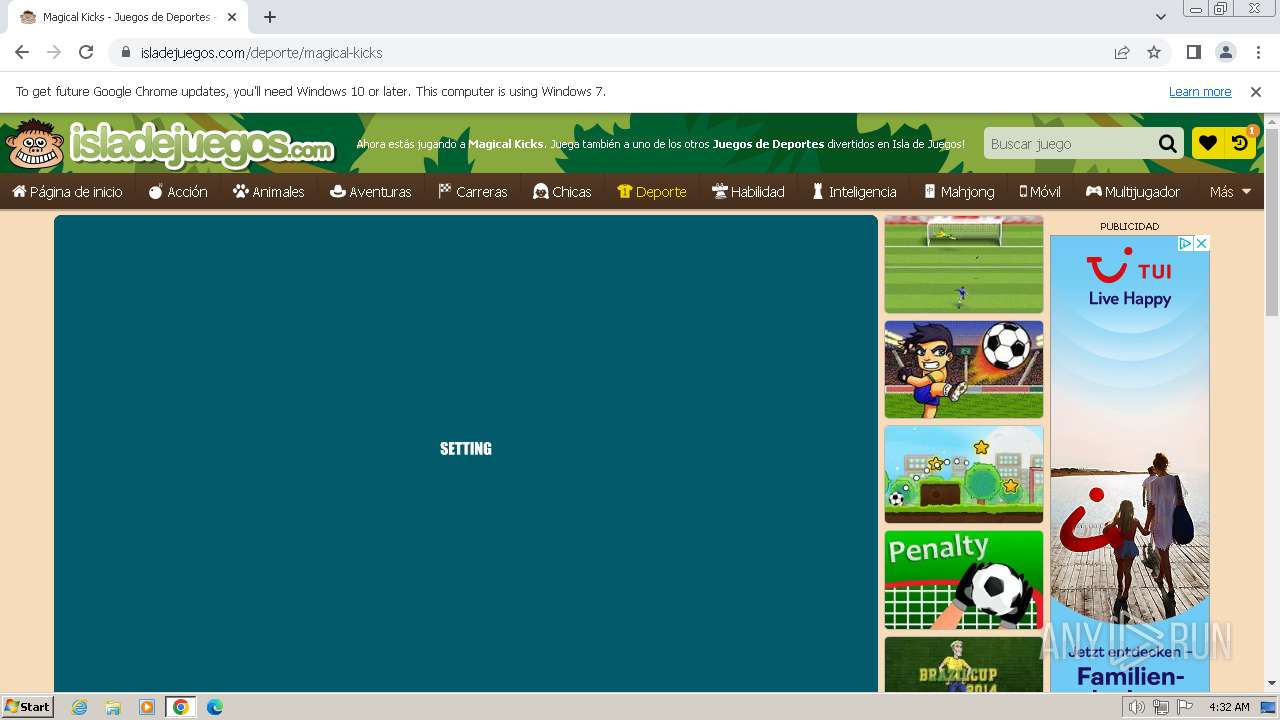Image resolution: width=1280 pixels, height=720 pixels.
Task: Click the search magnifier icon
Action: point(1167,144)
